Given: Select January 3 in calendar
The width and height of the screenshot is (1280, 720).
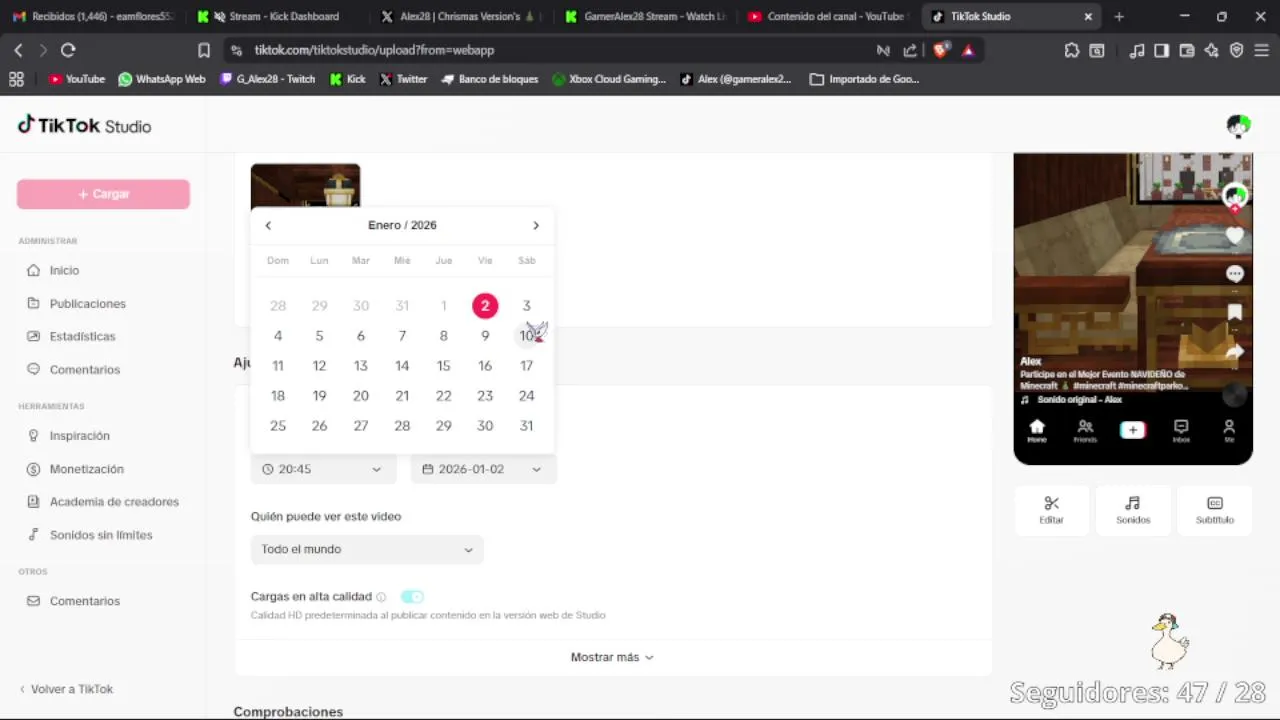Looking at the screenshot, I should (x=526, y=306).
